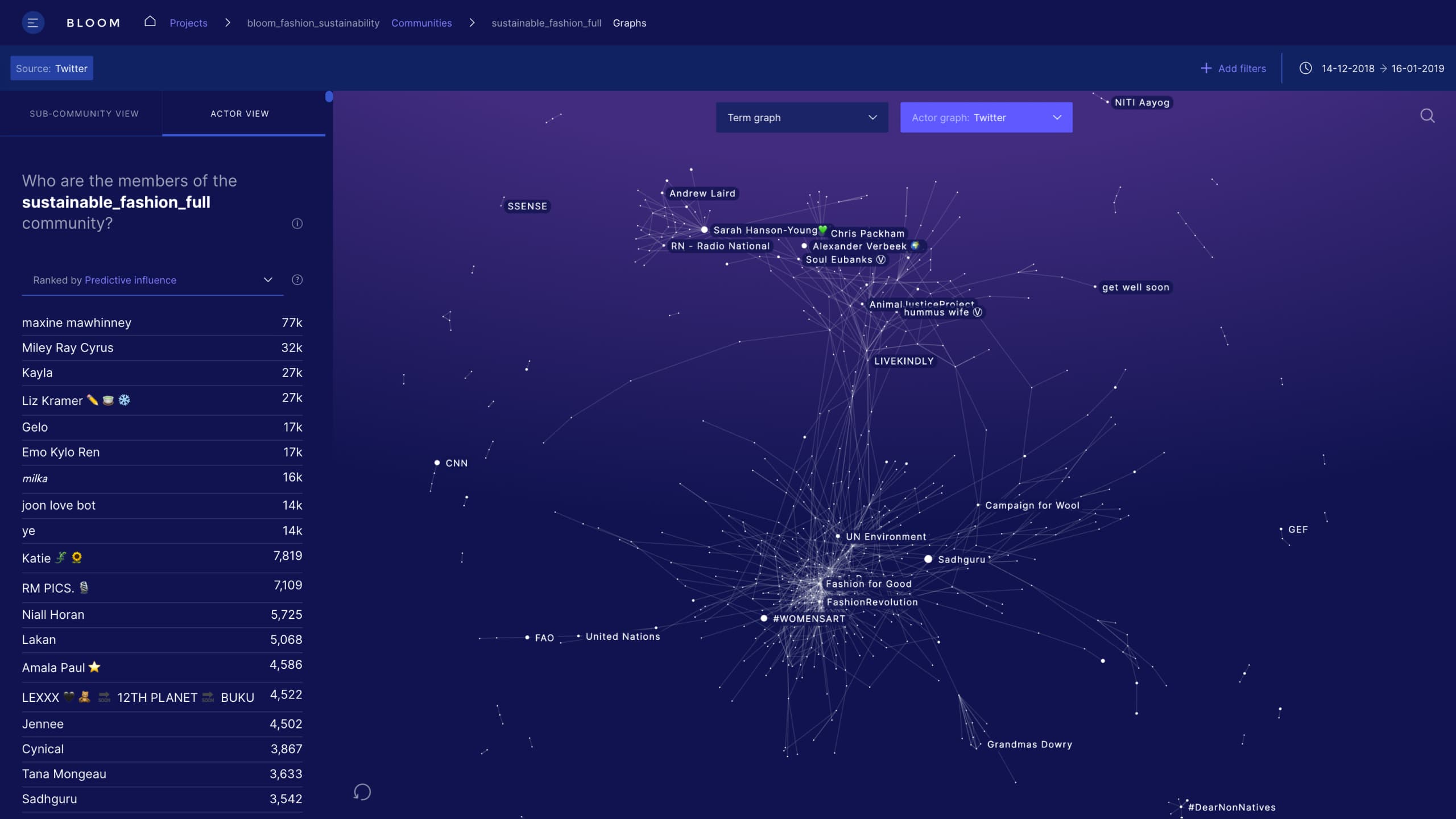
Task: Click the reset graph view icon
Action: (x=362, y=792)
